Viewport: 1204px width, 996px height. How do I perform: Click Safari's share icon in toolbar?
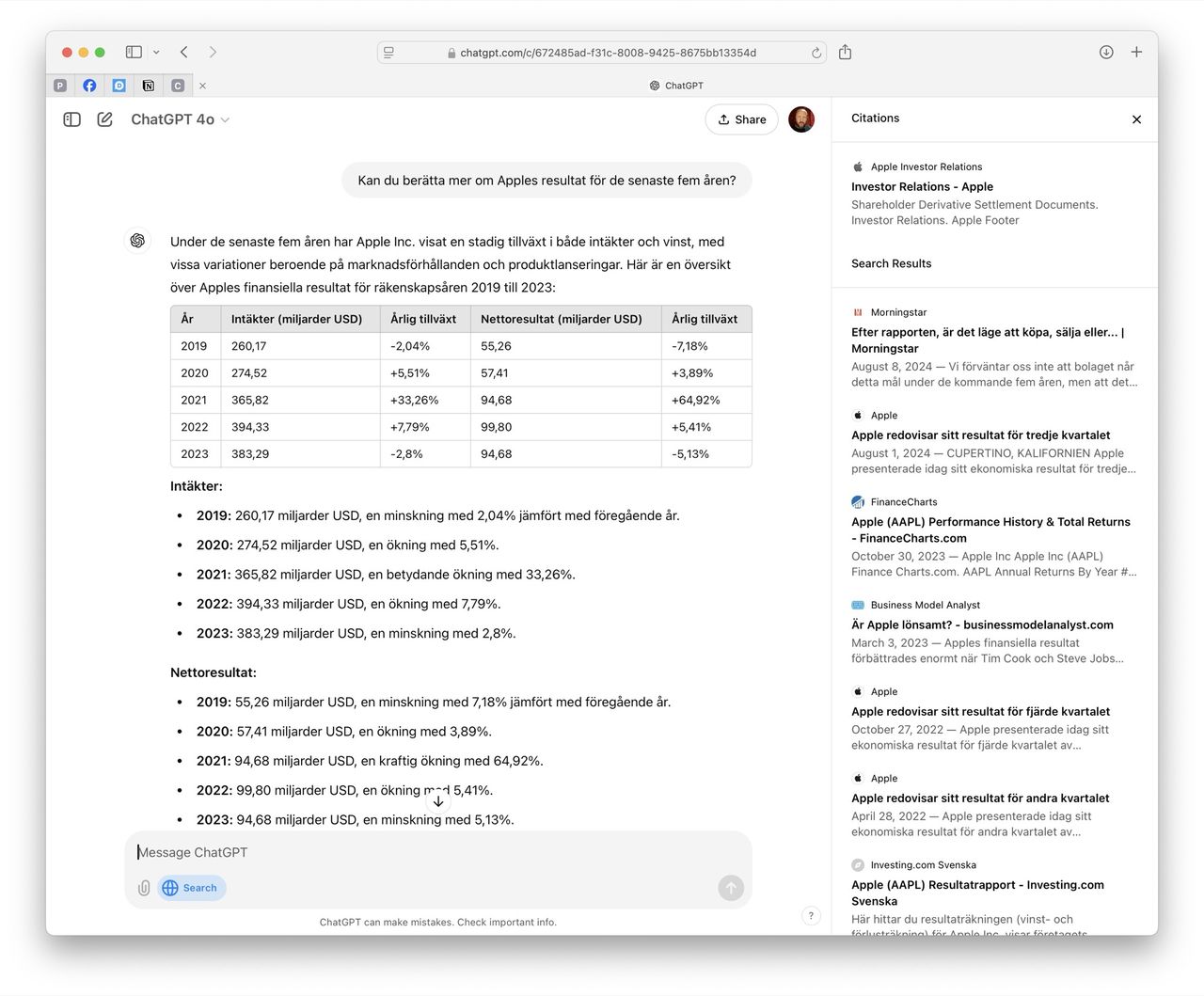845,53
